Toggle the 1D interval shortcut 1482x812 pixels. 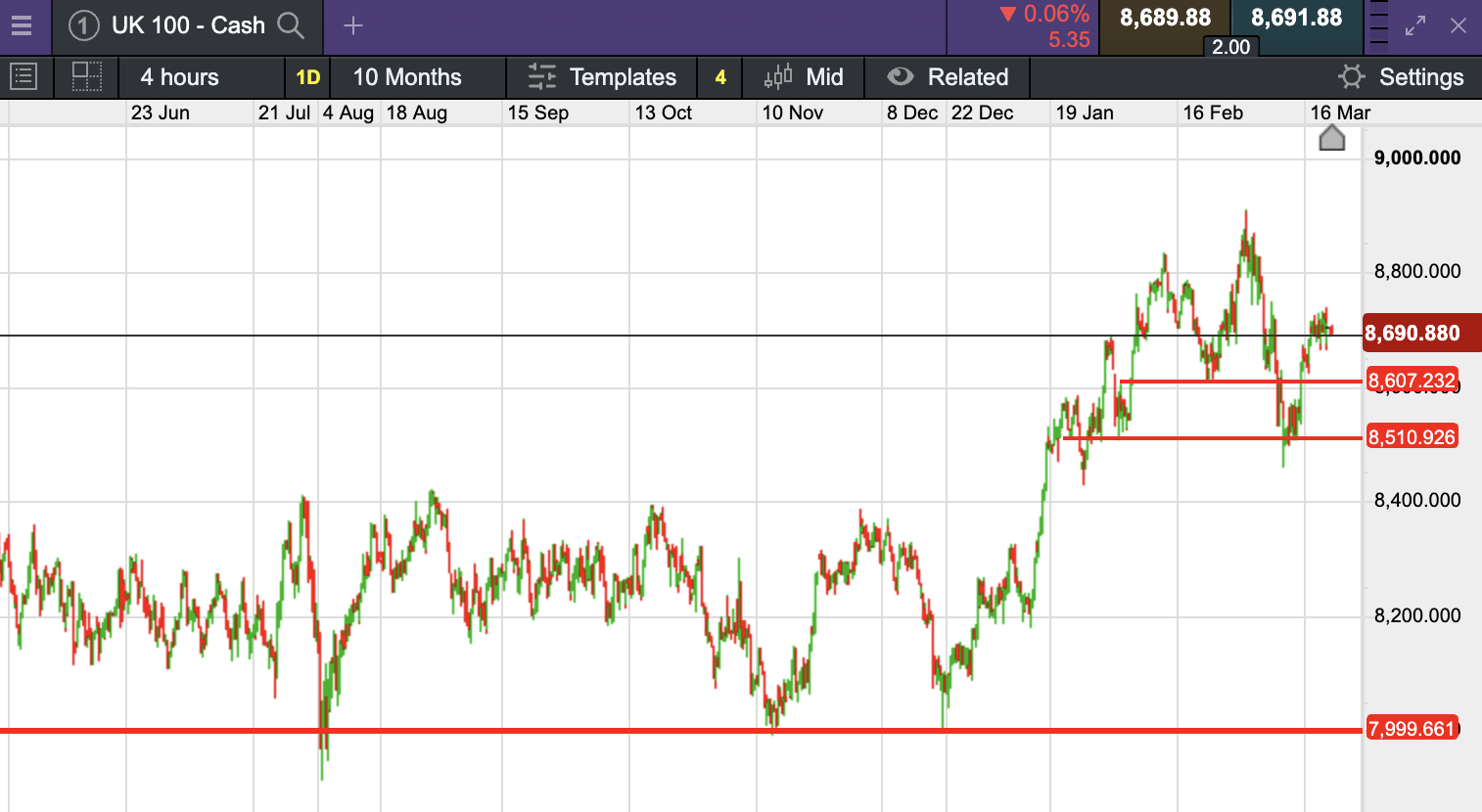307,77
